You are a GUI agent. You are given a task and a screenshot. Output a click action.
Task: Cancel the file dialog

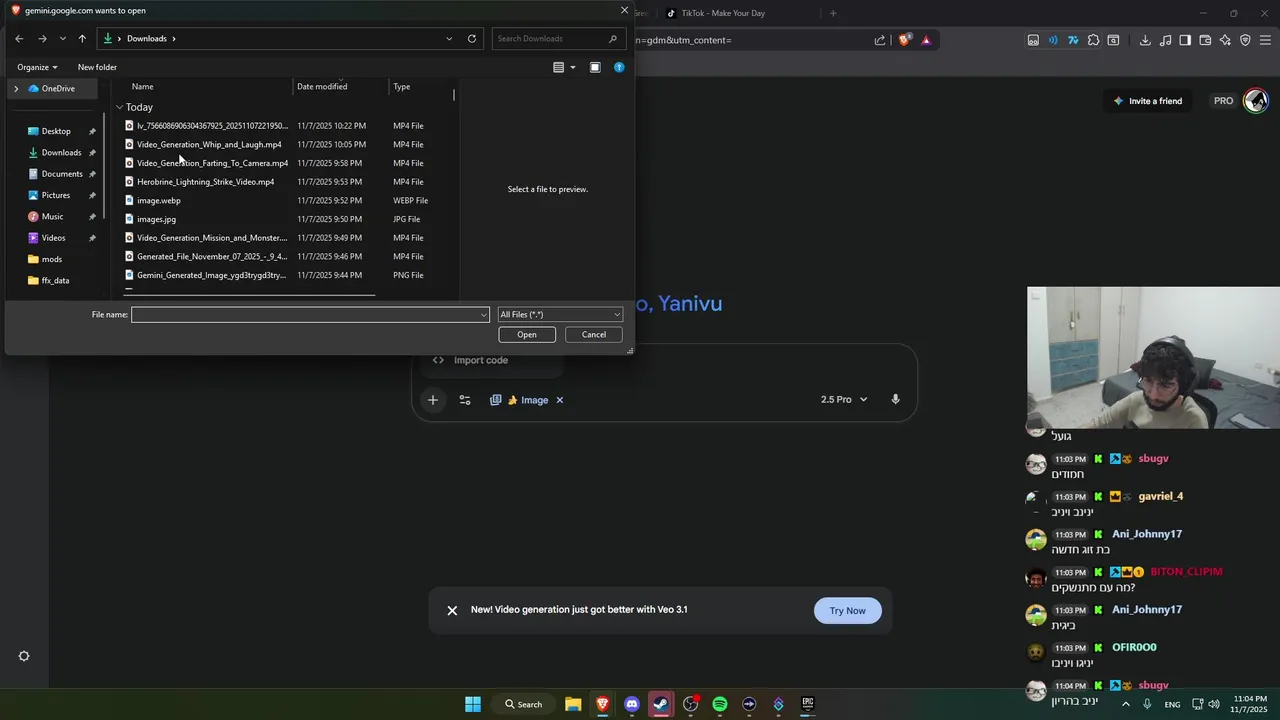pyautogui.click(x=594, y=335)
